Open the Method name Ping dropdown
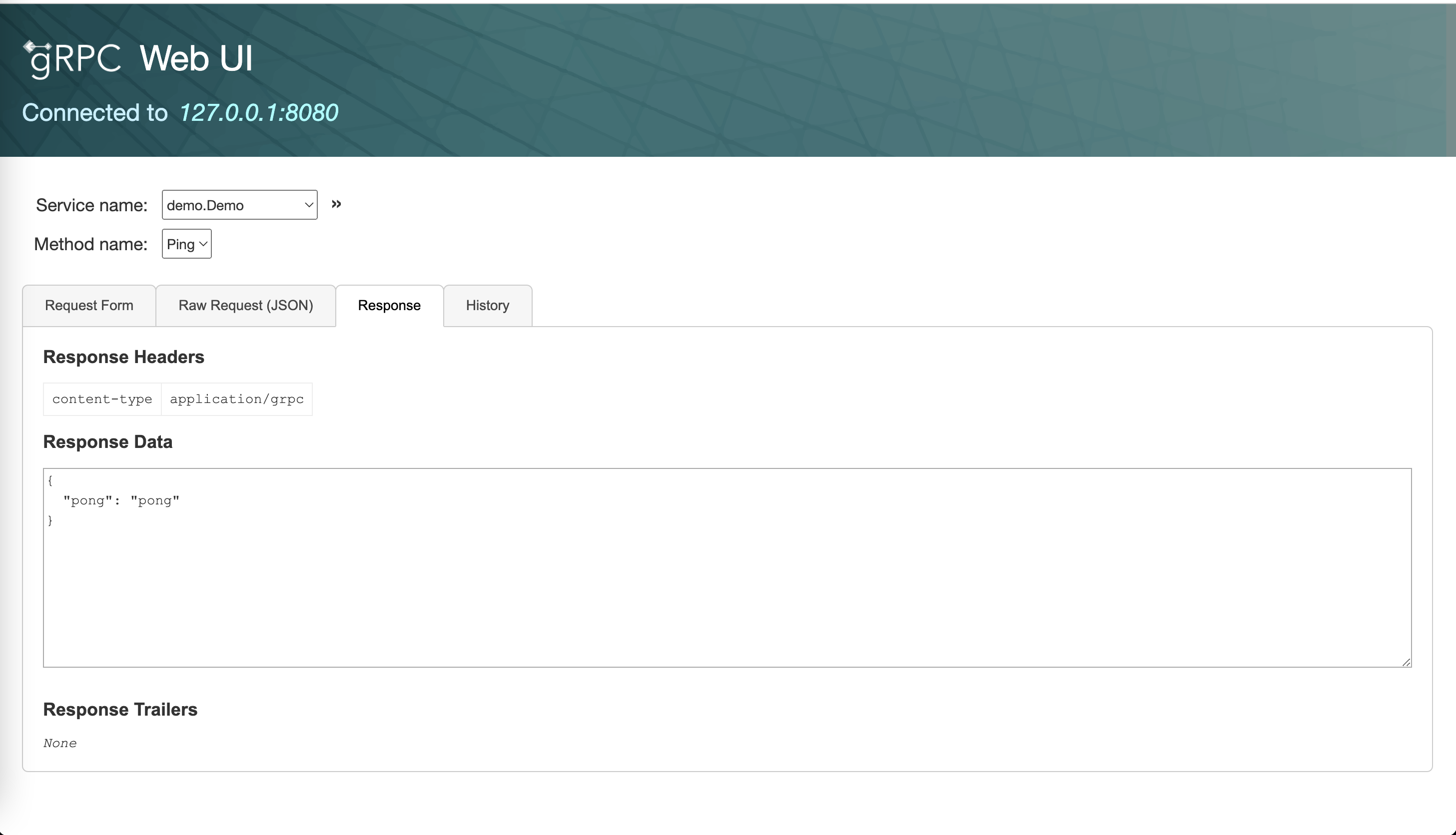This screenshot has height=835, width=1456. click(x=186, y=244)
